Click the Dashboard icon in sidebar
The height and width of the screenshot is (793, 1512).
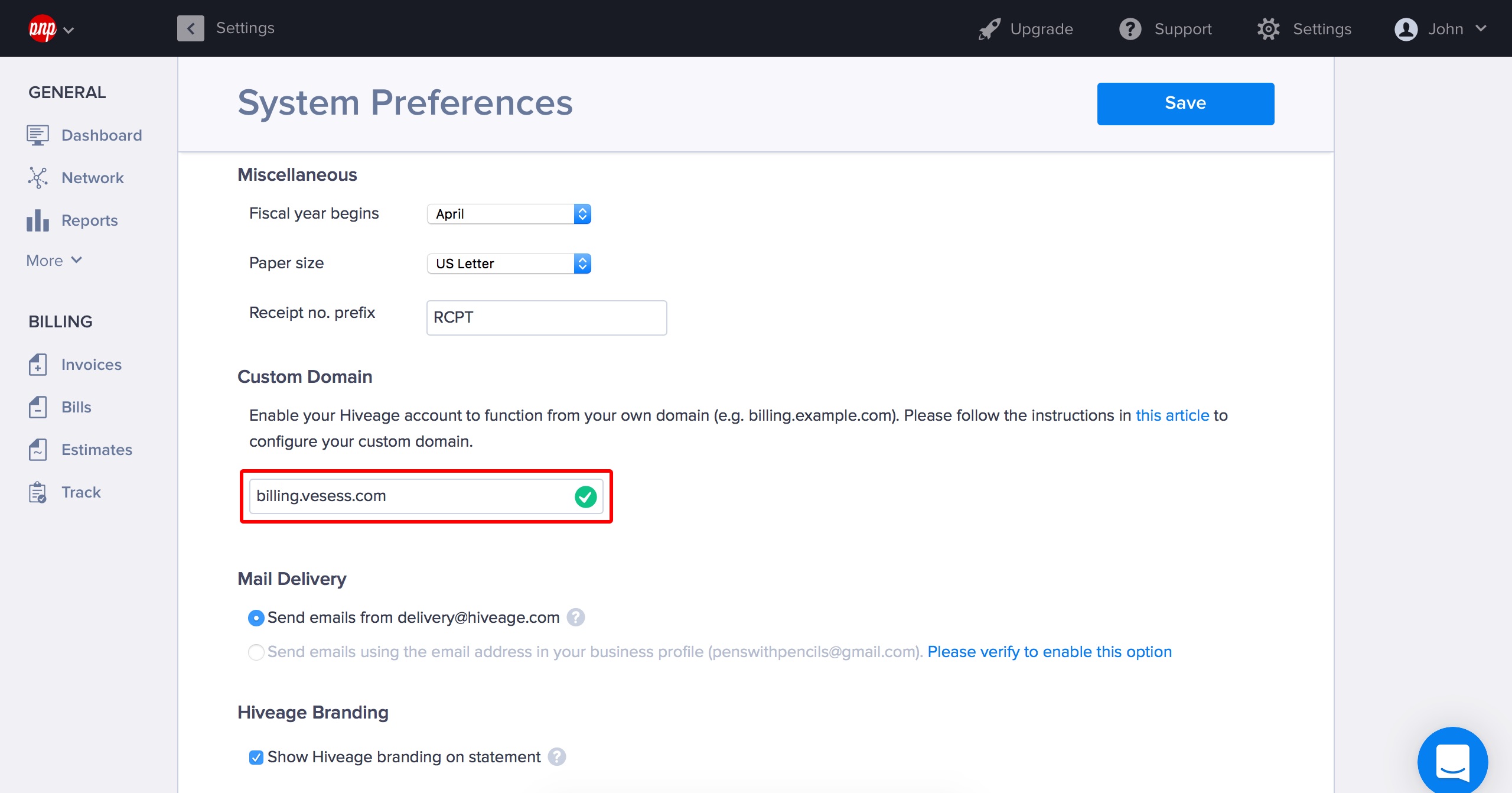coord(37,135)
